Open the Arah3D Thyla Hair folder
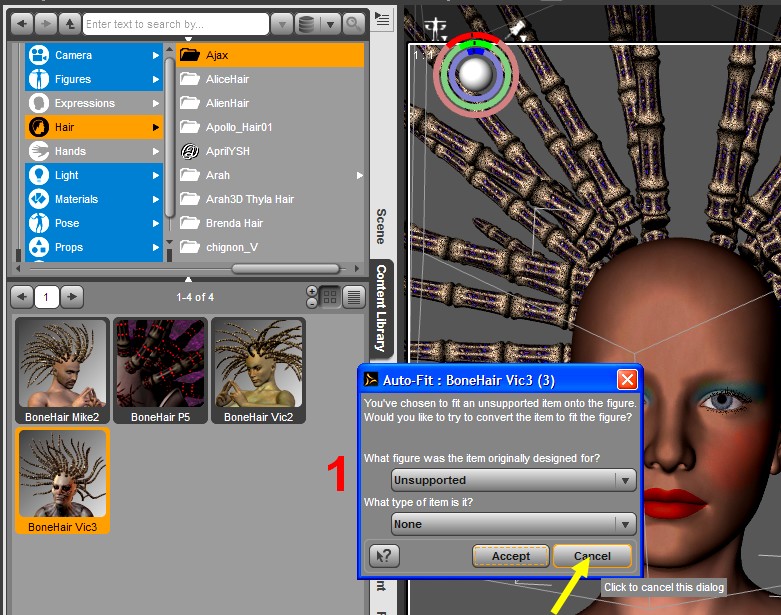The image size is (781, 615). pos(270,199)
